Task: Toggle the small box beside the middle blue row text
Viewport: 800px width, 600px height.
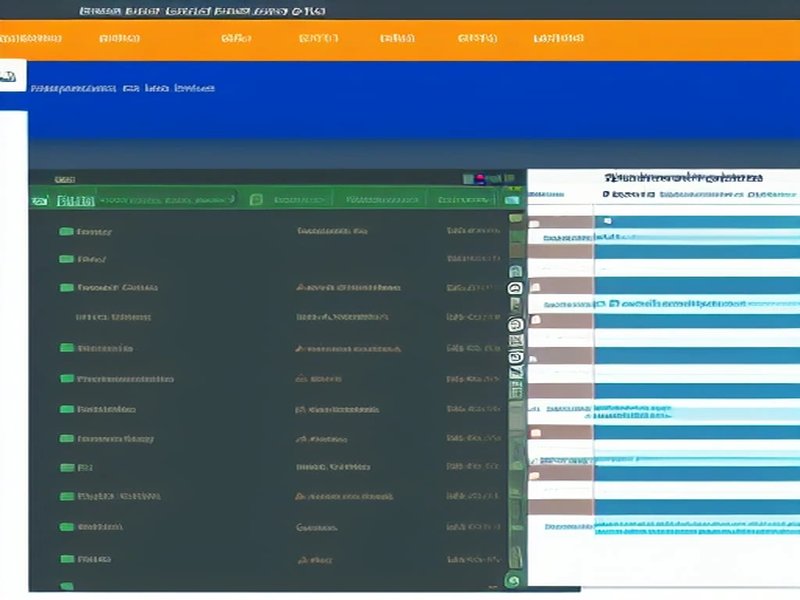Action: pos(615,301)
